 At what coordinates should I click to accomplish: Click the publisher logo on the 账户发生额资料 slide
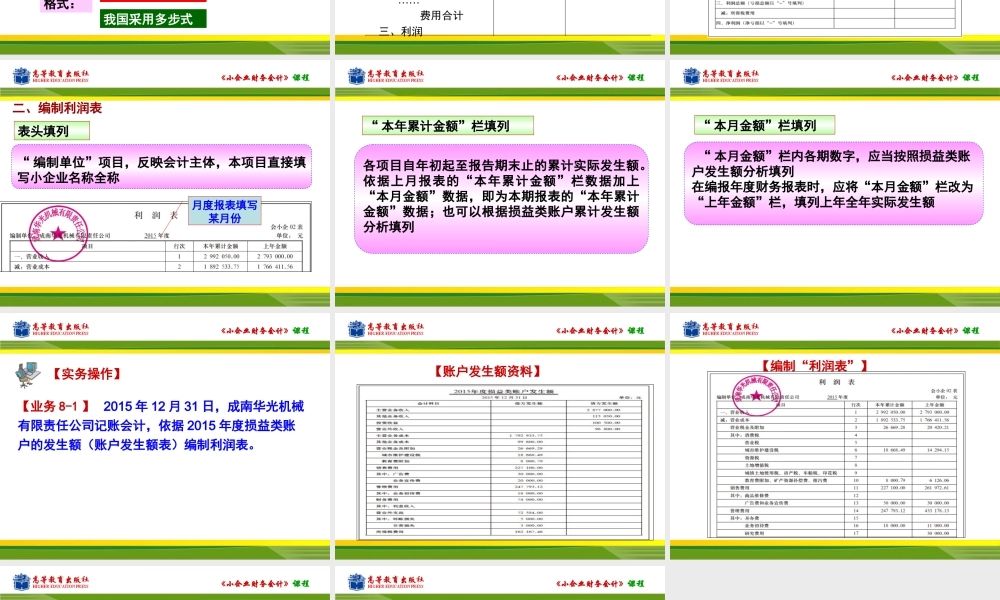[x=355, y=327]
